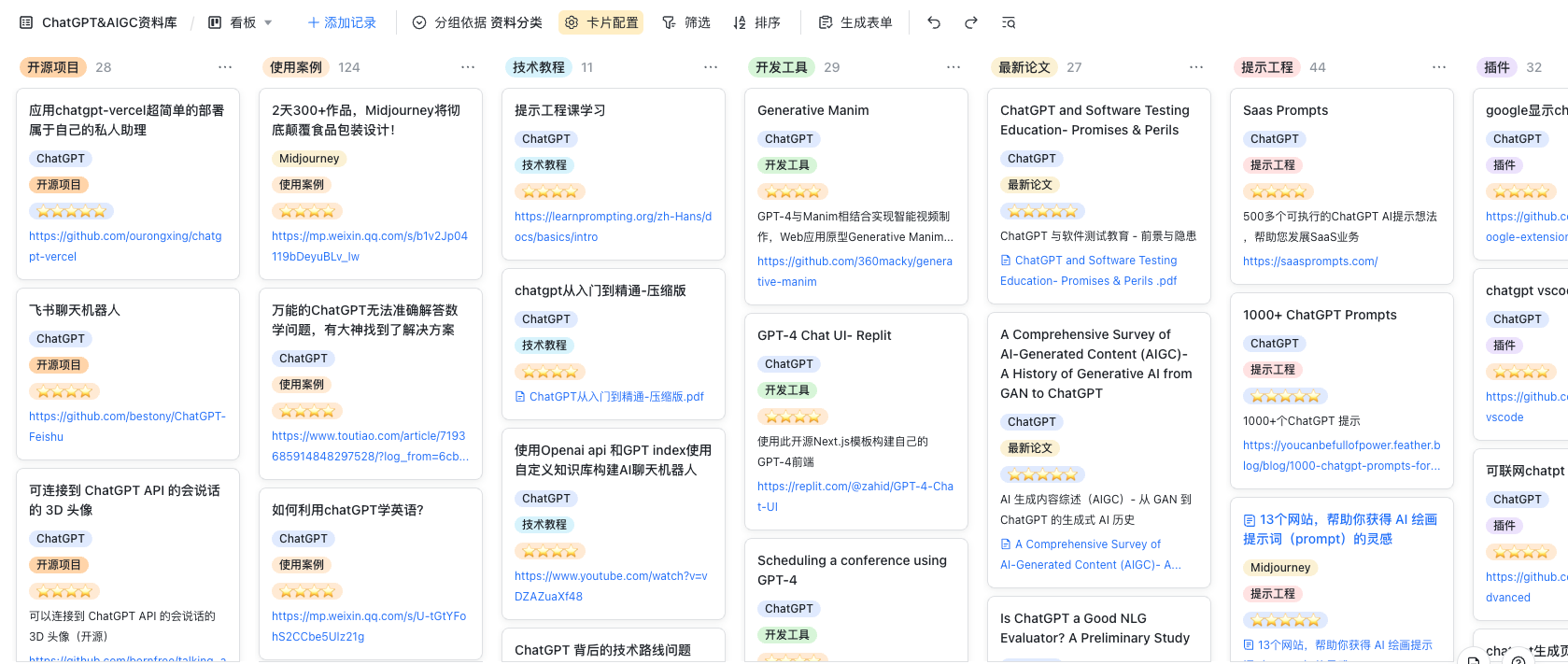Open the github.com/bestony/ChatGPT-Feishu link

127,427
